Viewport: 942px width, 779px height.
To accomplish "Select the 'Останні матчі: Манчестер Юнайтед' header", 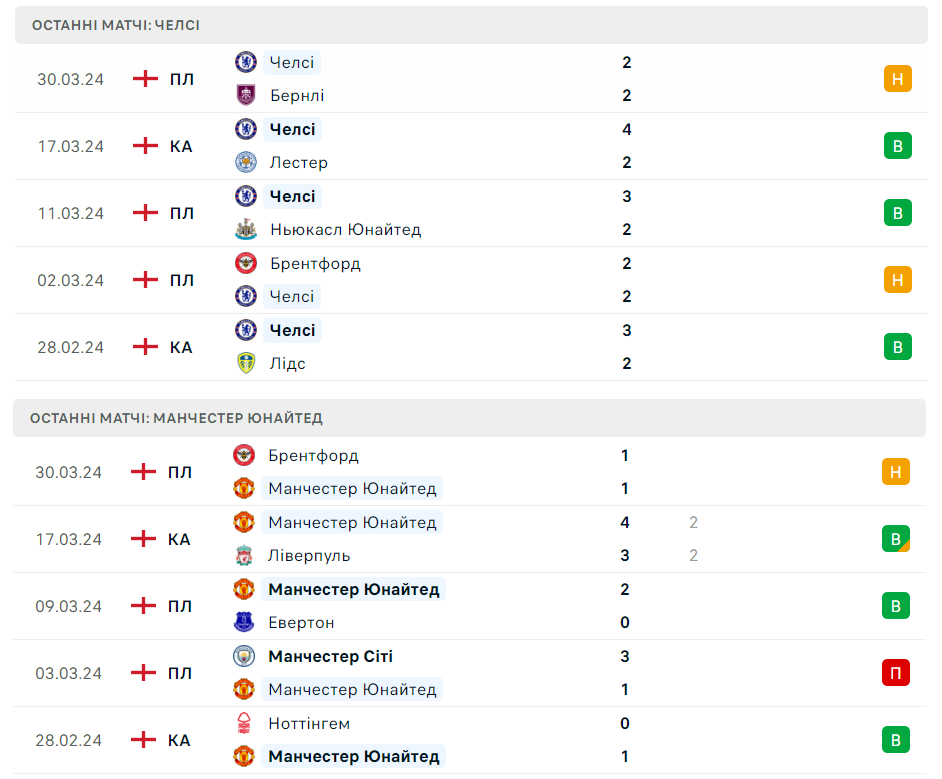I will coord(176,418).
